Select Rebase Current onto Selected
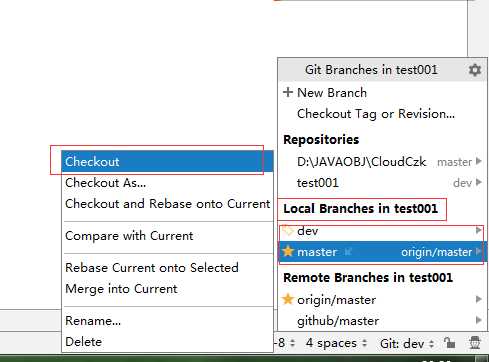The height and width of the screenshot is (362, 489). click(x=167, y=268)
